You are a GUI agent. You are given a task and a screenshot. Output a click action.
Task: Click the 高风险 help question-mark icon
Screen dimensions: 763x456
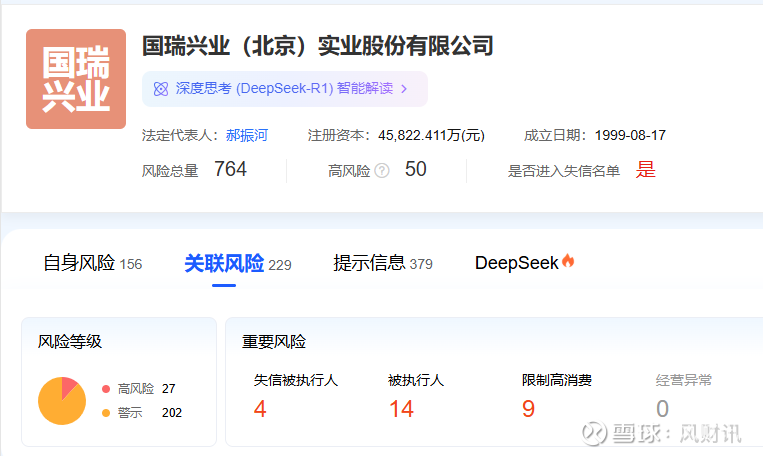(382, 170)
